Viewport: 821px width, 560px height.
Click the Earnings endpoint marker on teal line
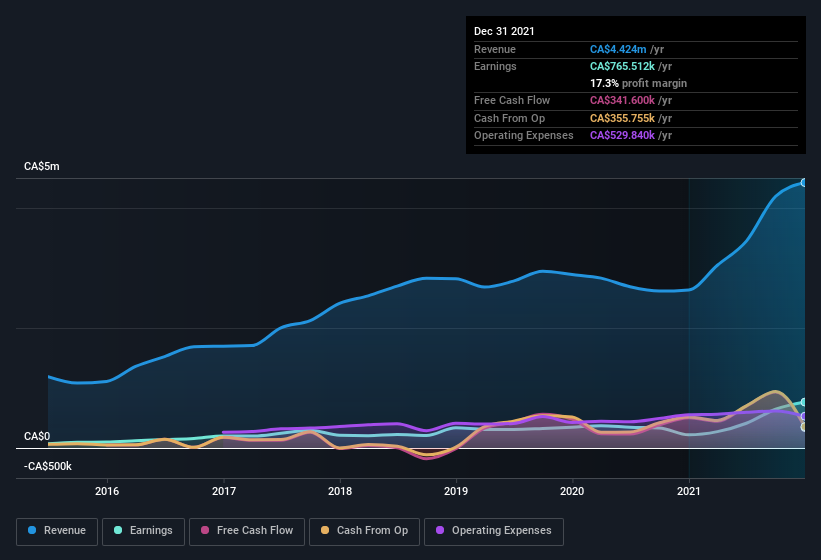point(803,402)
